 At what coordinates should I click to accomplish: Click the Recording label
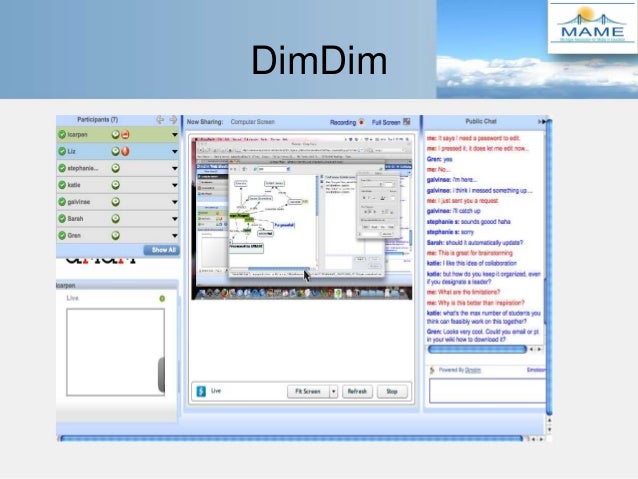point(343,122)
